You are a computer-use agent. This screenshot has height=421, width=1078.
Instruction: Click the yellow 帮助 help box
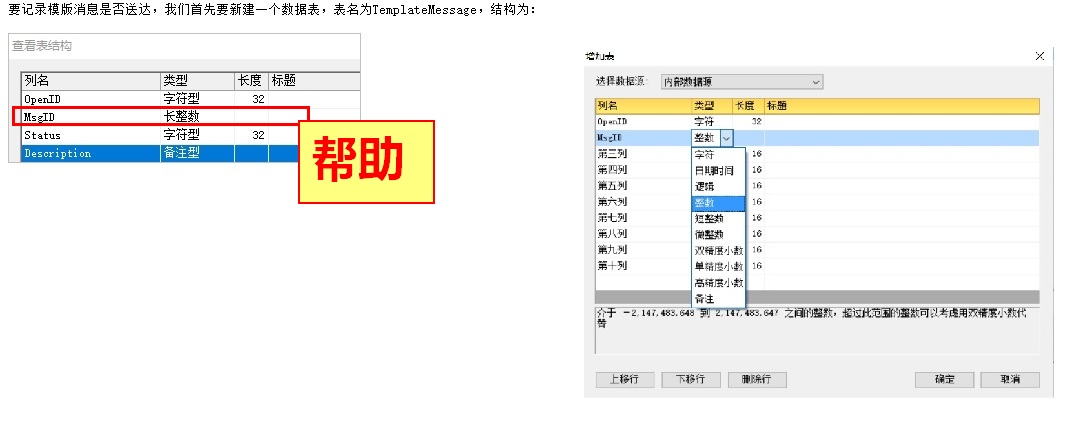(366, 162)
